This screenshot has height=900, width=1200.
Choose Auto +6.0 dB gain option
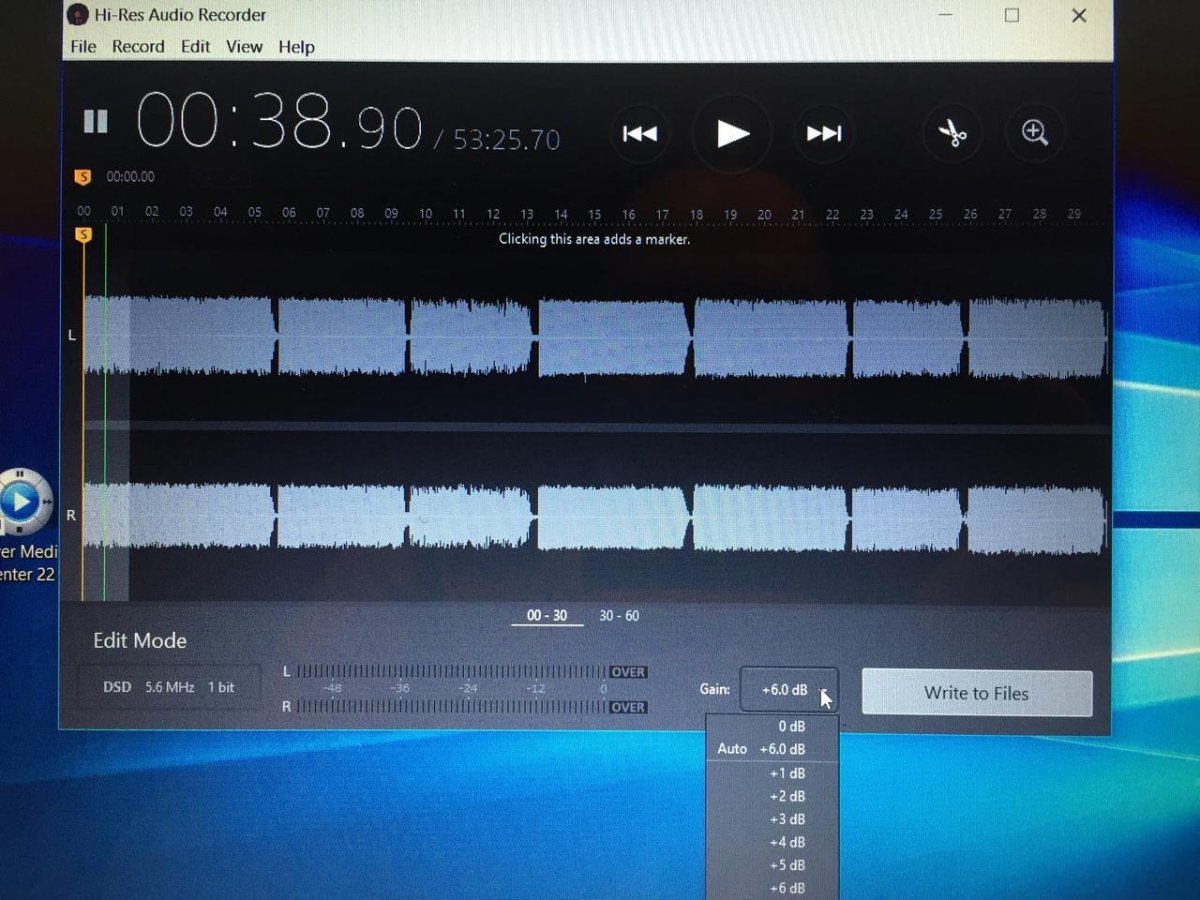[770, 749]
